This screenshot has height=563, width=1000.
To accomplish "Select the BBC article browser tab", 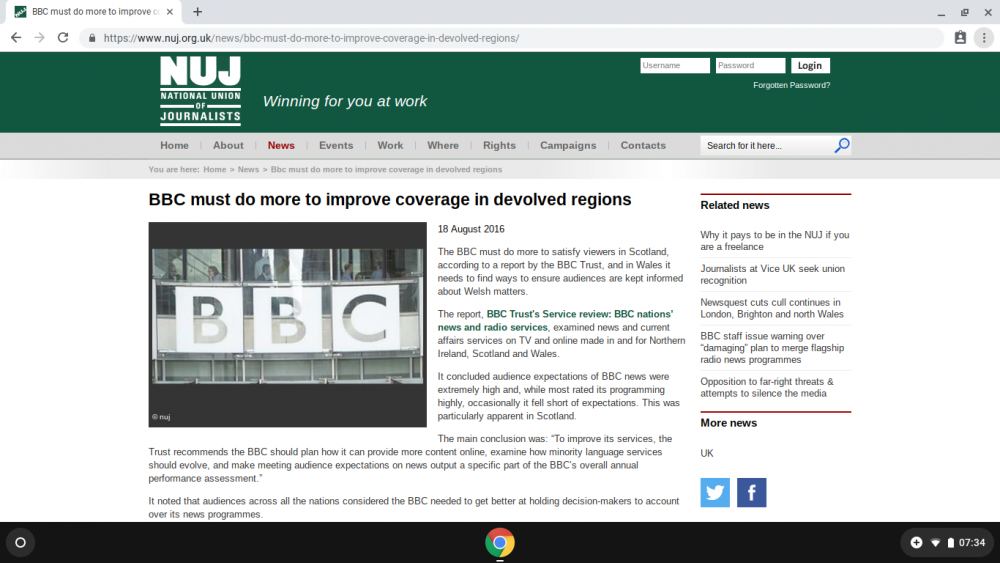I will click(93, 11).
